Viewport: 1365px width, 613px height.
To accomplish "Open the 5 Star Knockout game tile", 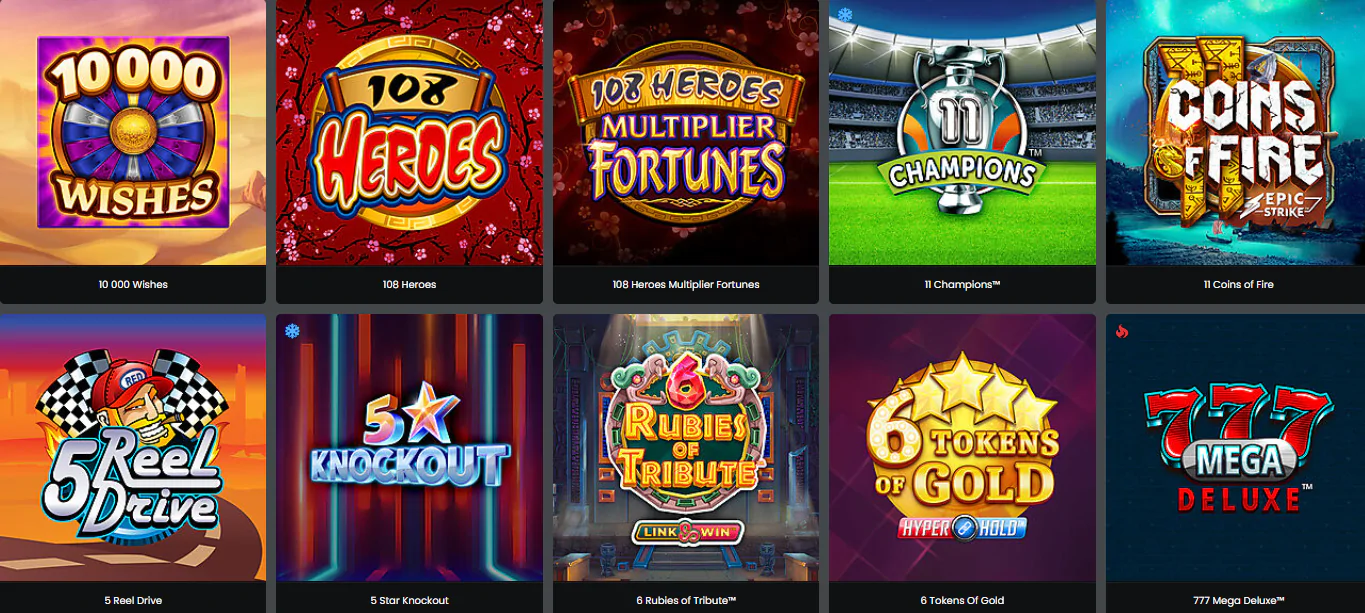I will click(409, 448).
